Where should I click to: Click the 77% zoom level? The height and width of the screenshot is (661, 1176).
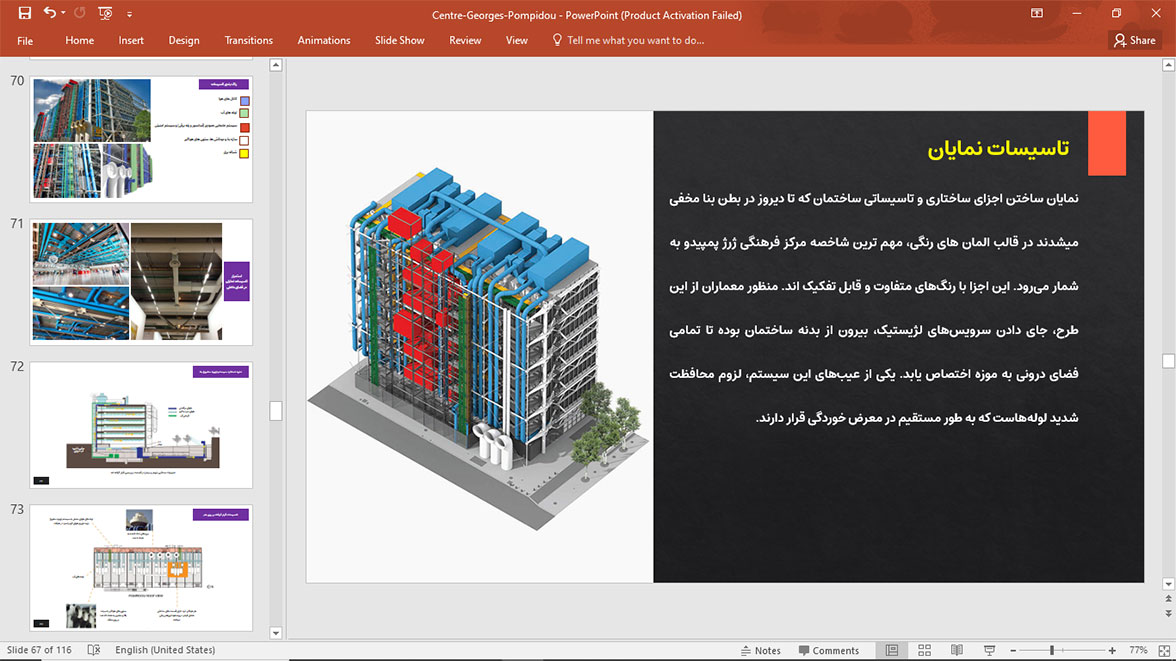[1138, 650]
